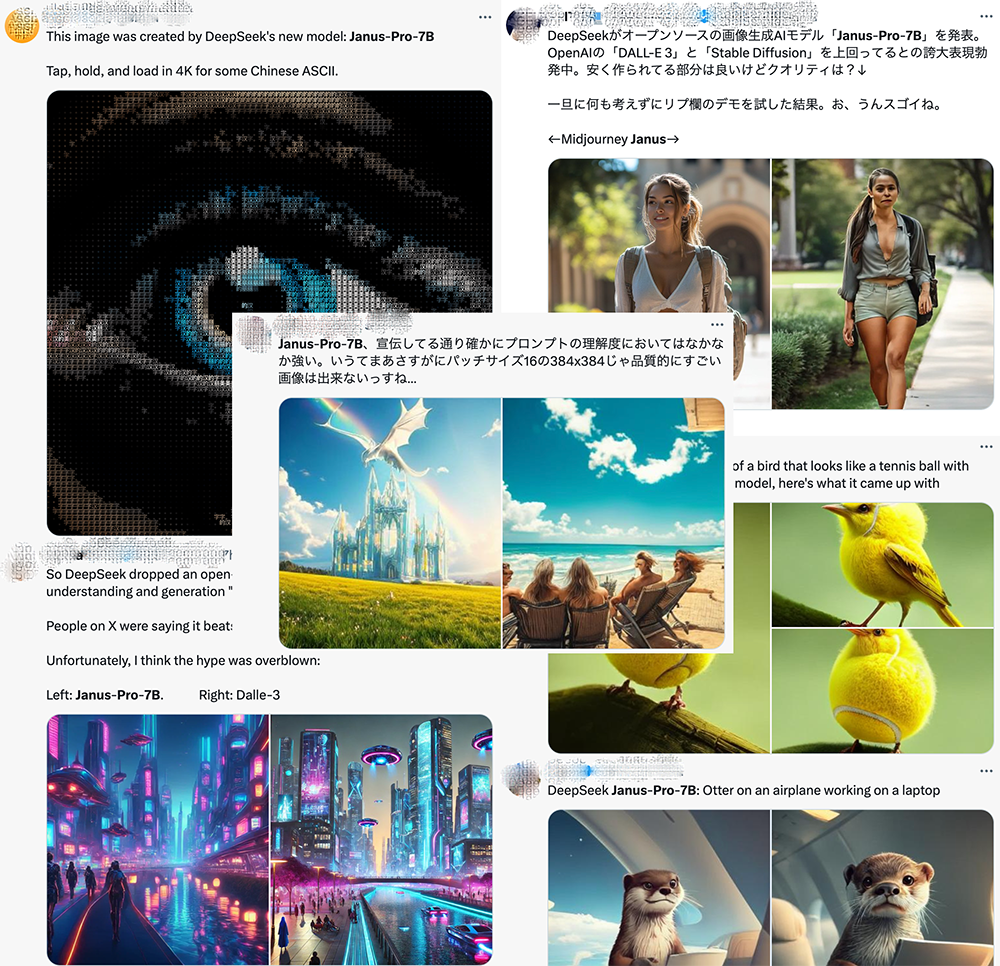
Task: Open Midjourney woman in white top image
Action: click(x=659, y=235)
